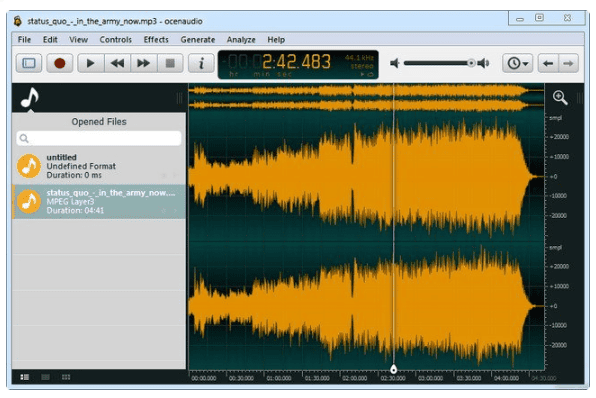The height and width of the screenshot is (398, 596).
Task: Open file information with the i button
Action: 201,63
